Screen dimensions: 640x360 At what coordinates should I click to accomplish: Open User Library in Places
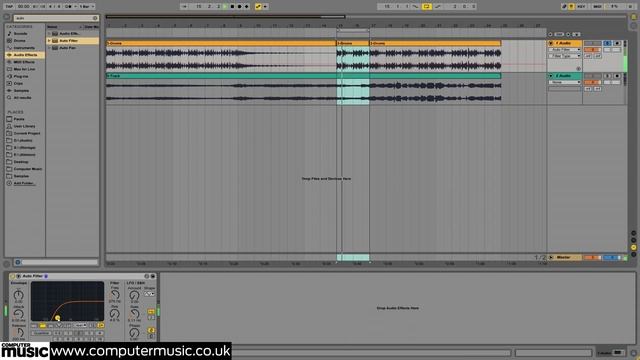pyautogui.click(x=24, y=126)
